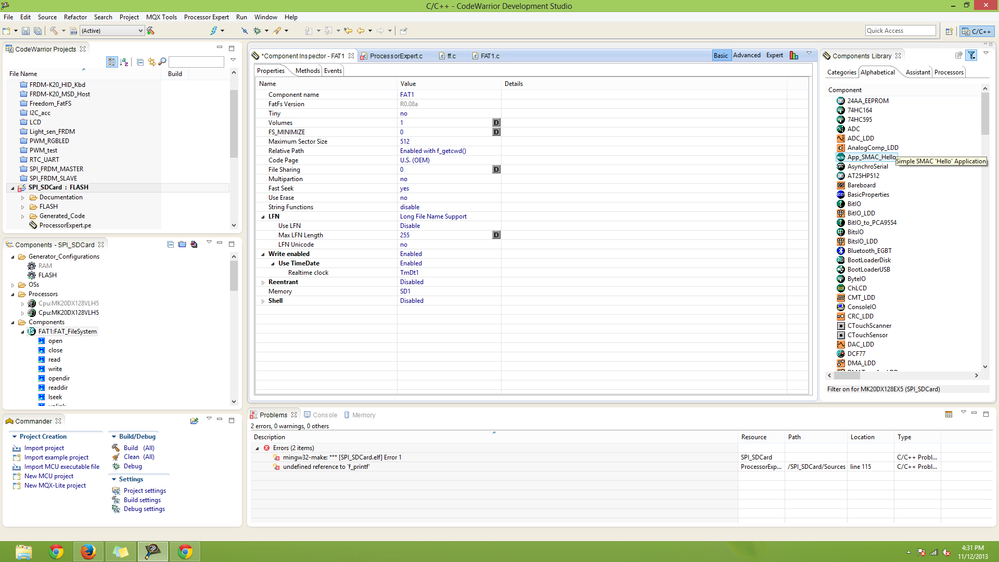The width and height of the screenshot is (999, 562).
Task: Expand the Shell property group
Action: (262, 301)
